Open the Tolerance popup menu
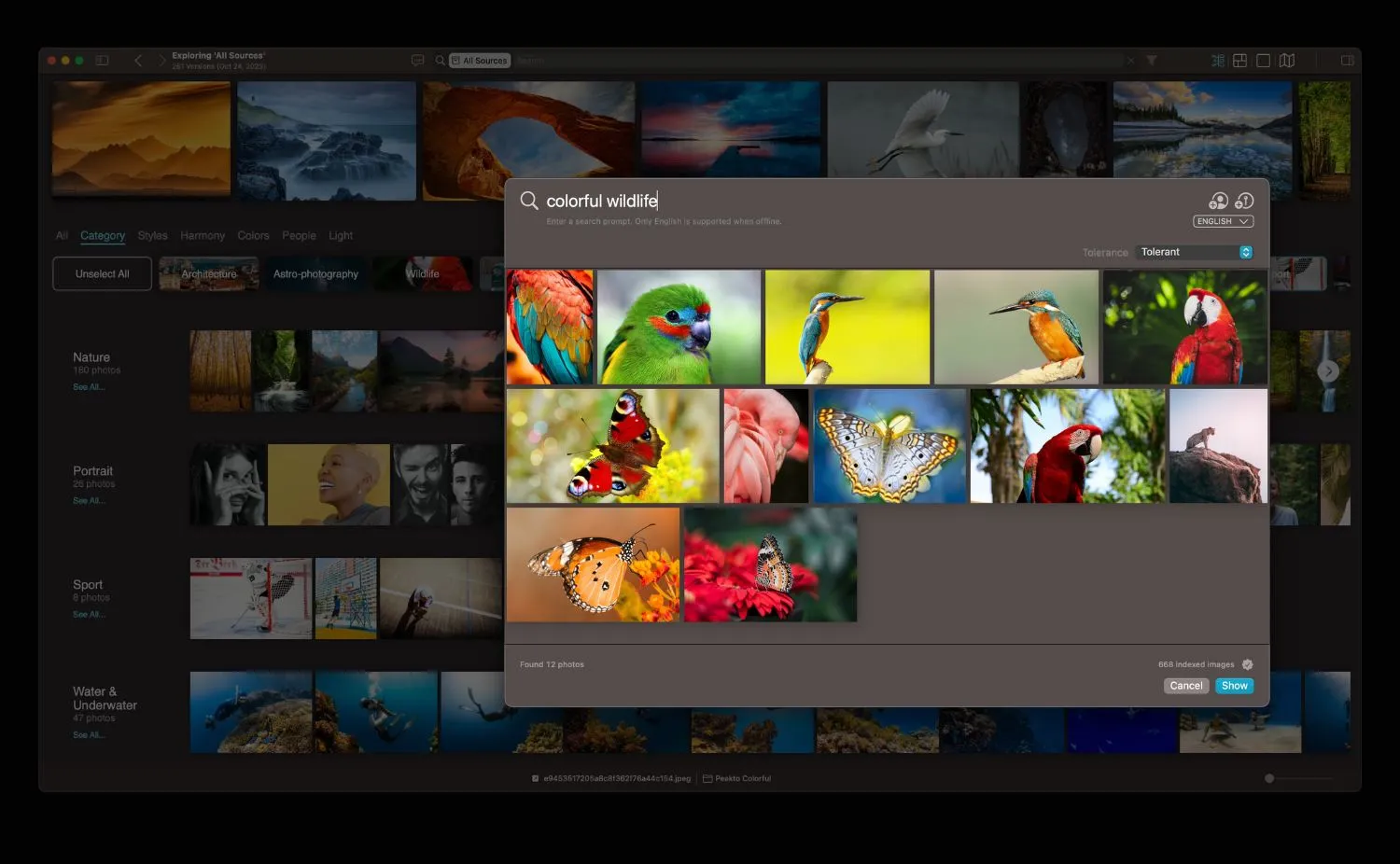 [1195, 252]
